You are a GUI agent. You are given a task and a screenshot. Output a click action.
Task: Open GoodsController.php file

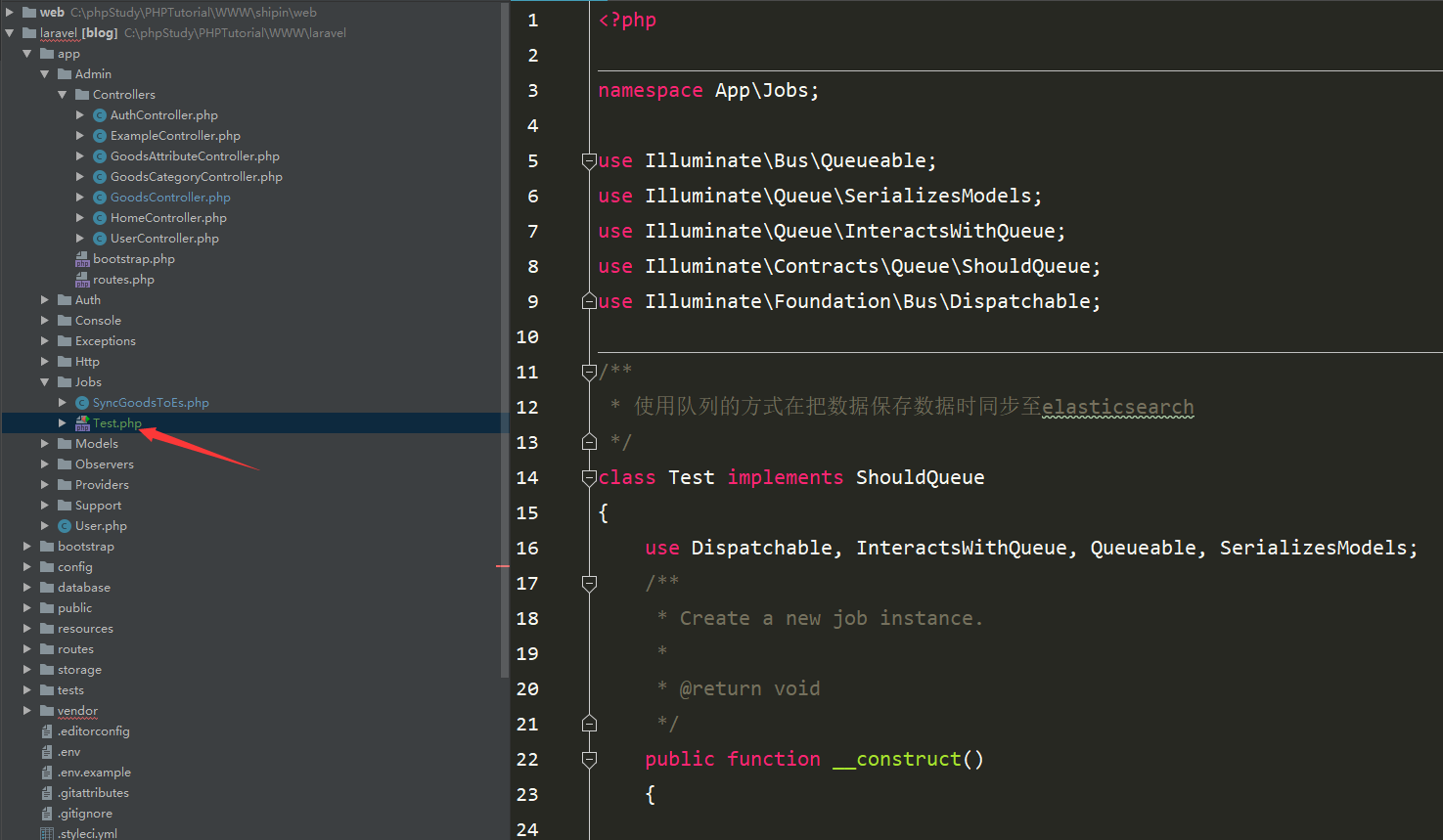pos(170,198)
